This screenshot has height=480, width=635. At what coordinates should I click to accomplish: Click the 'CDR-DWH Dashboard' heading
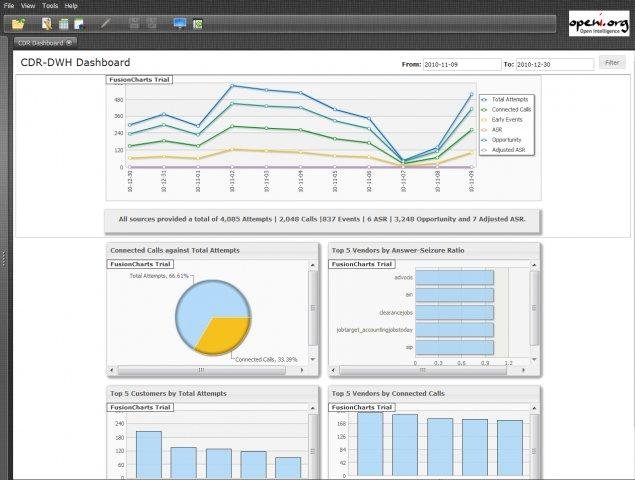click(x=75, y=62)
